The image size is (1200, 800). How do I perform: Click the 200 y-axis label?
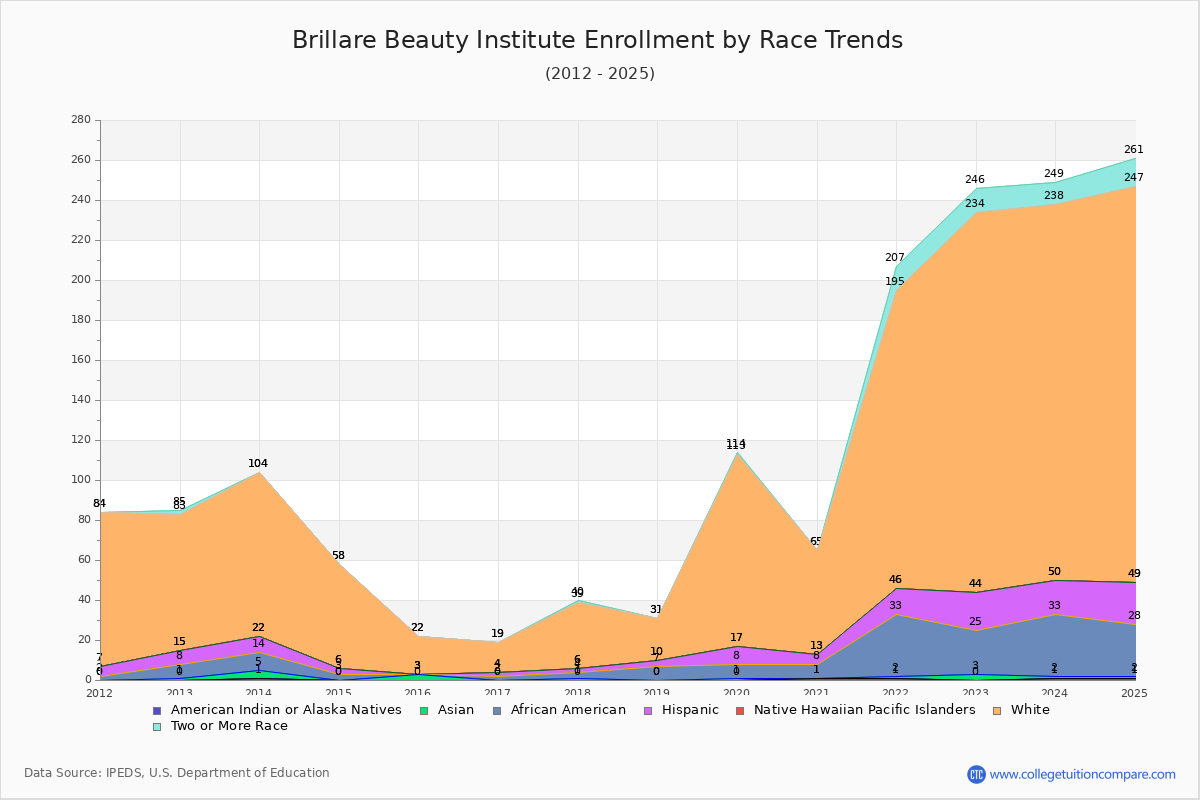81,280
